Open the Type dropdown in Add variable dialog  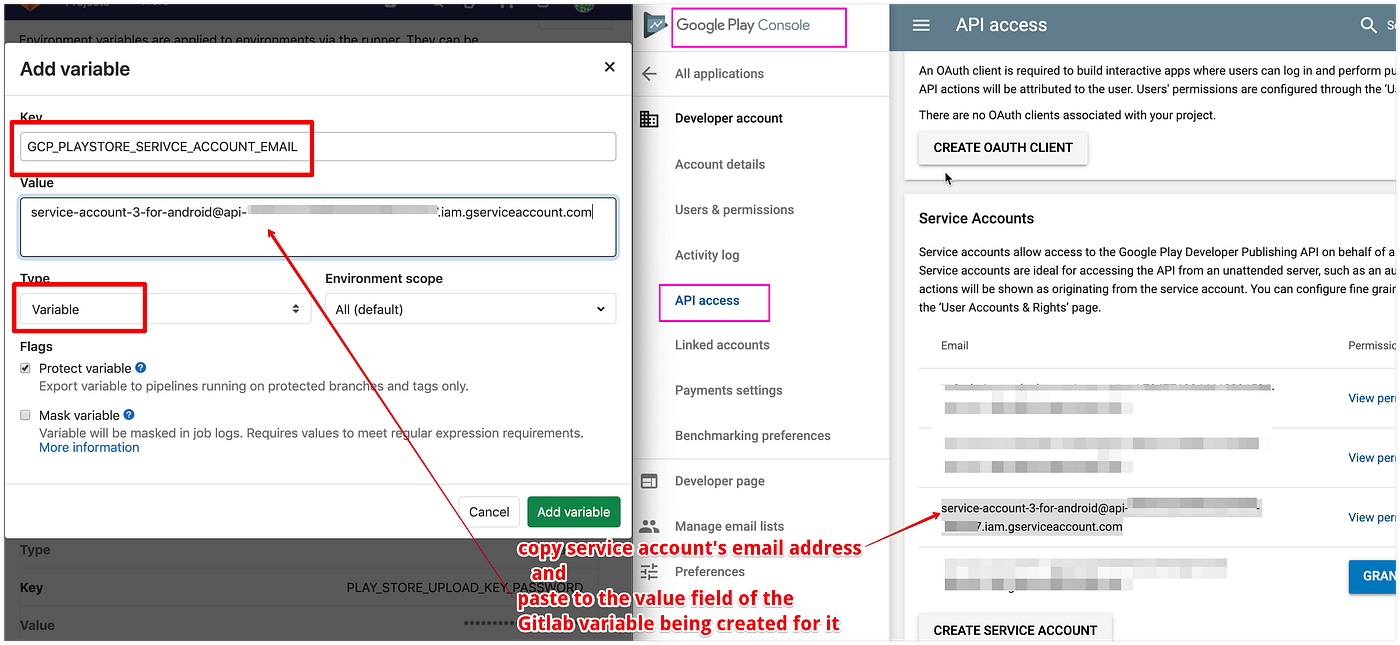[x=161, y=309]
